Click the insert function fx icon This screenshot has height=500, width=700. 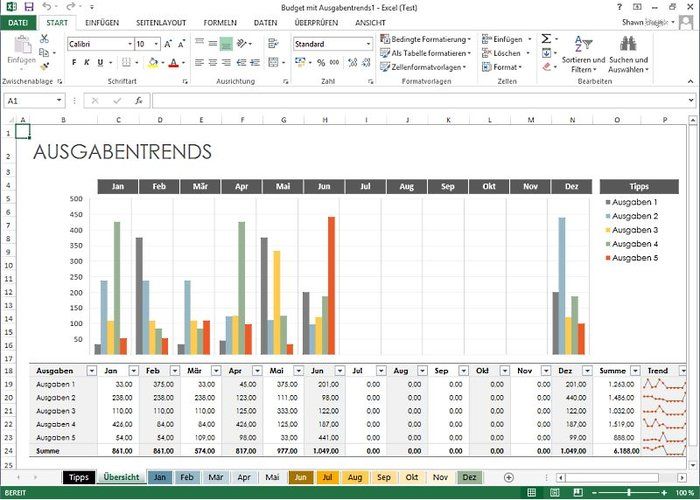138,100
